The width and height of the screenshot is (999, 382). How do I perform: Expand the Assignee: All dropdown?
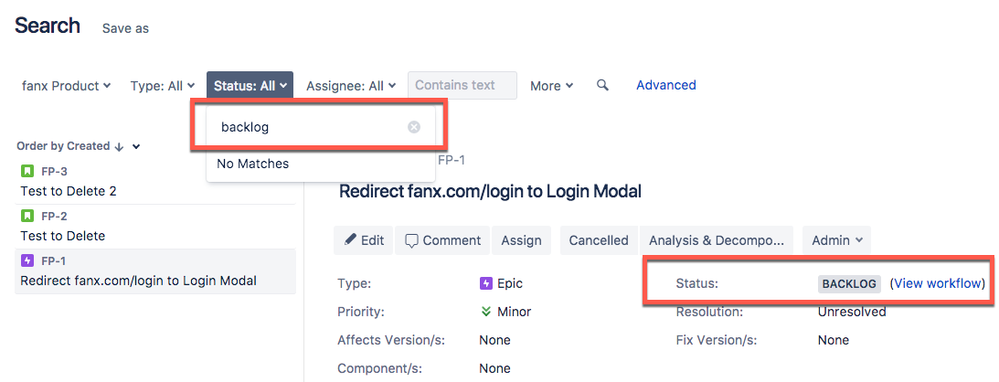pos(351,85)
